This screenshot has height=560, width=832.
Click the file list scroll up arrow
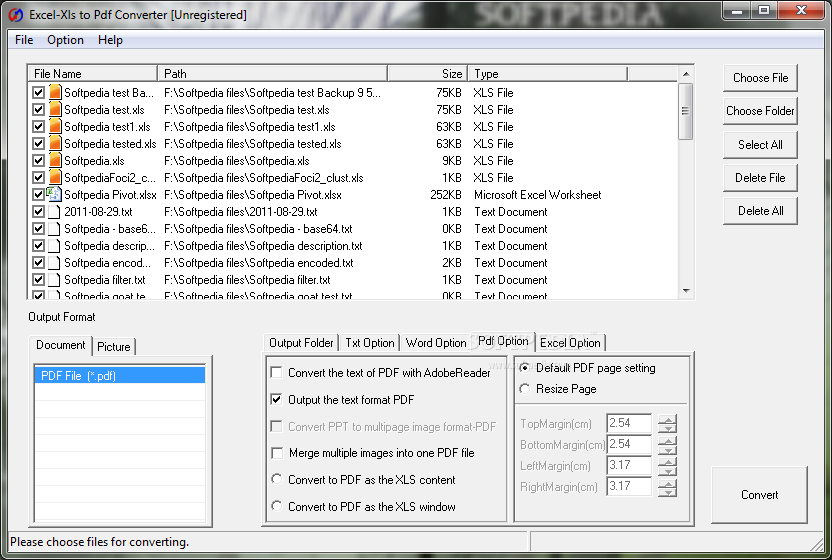click(686, 74)
